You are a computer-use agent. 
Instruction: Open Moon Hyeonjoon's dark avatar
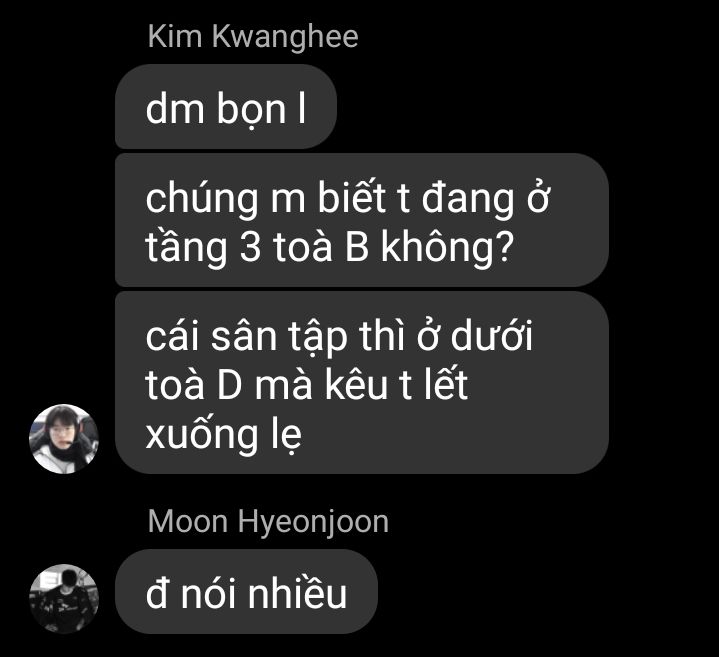pos(64,599)
